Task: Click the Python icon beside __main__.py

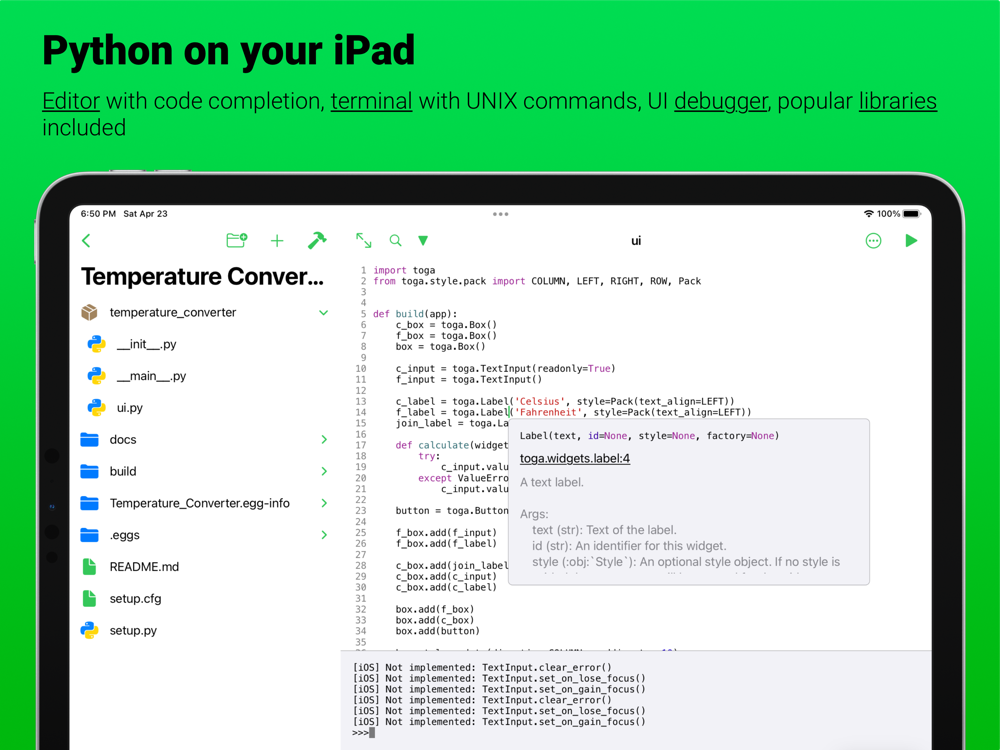Action: (x=96, y=376)
